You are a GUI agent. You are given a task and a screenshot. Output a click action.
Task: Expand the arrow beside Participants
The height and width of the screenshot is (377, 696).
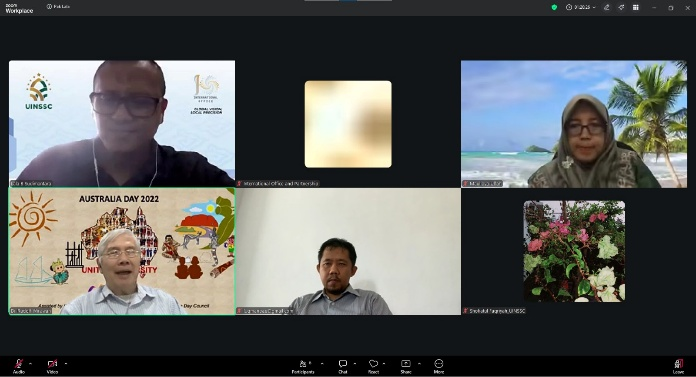pyautogui.click(x=322, y=364)
